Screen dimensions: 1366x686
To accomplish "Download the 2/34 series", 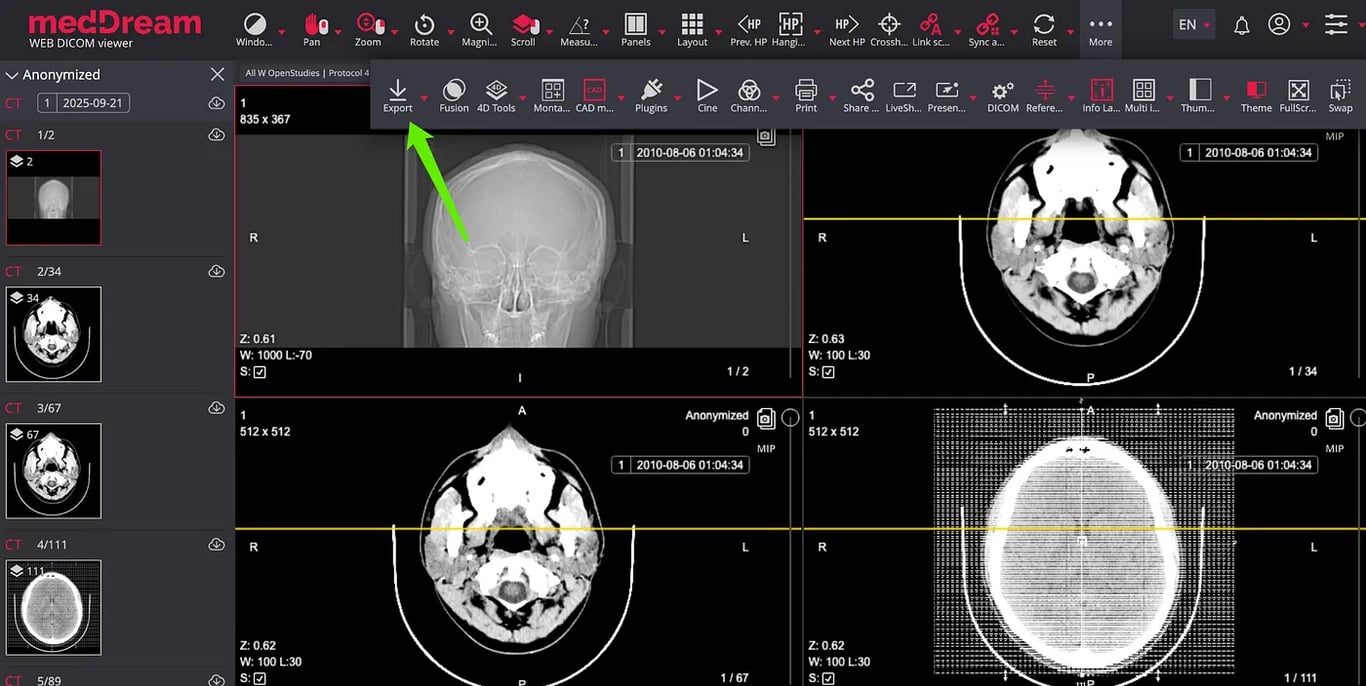I will (216, 271).
